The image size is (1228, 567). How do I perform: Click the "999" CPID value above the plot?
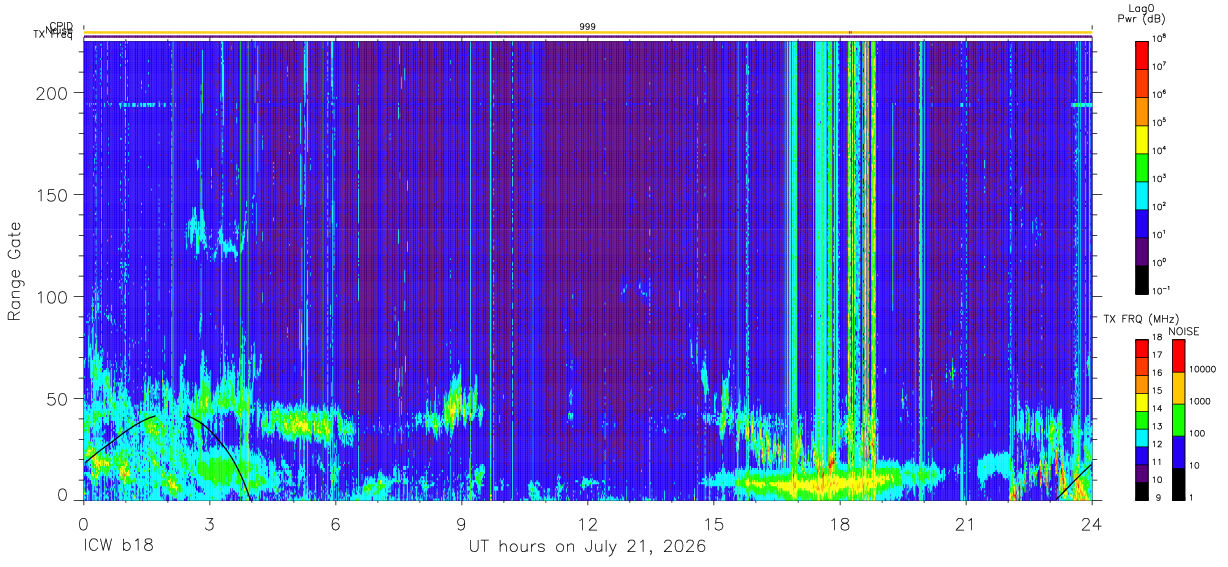tap(587, 26)
